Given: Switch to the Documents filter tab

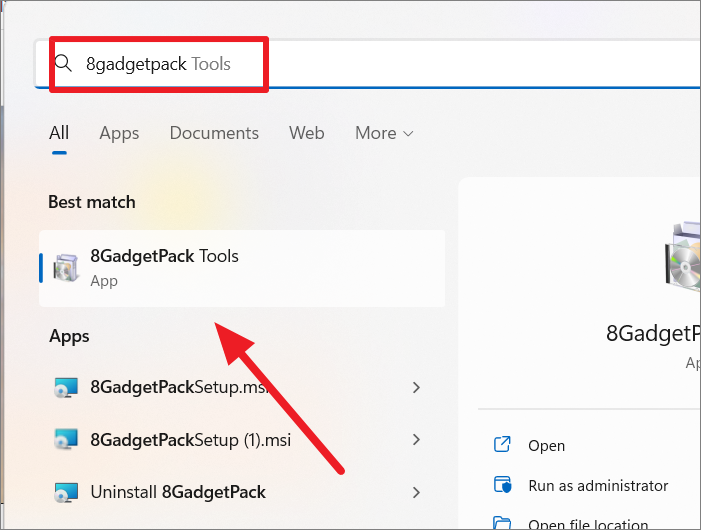Looking at the screenshot, I should click(x=214, y=133).
